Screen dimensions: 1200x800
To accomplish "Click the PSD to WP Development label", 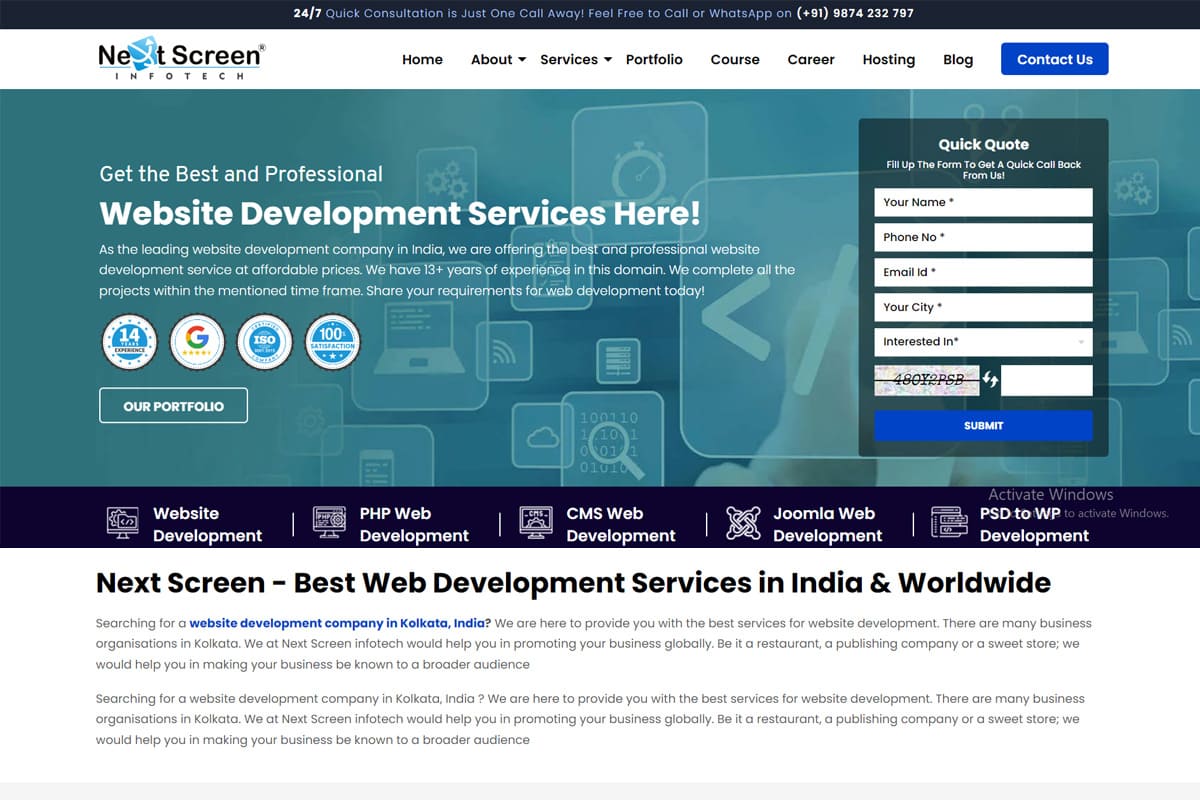I will click(x=1034, y=524).
